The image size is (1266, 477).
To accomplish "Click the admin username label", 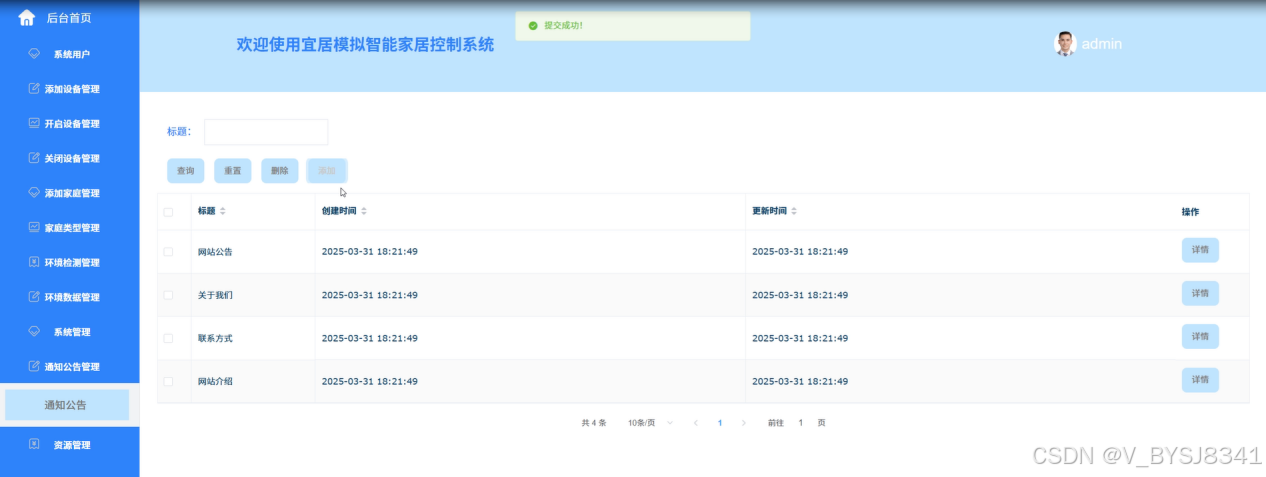I will (1102, 44).
